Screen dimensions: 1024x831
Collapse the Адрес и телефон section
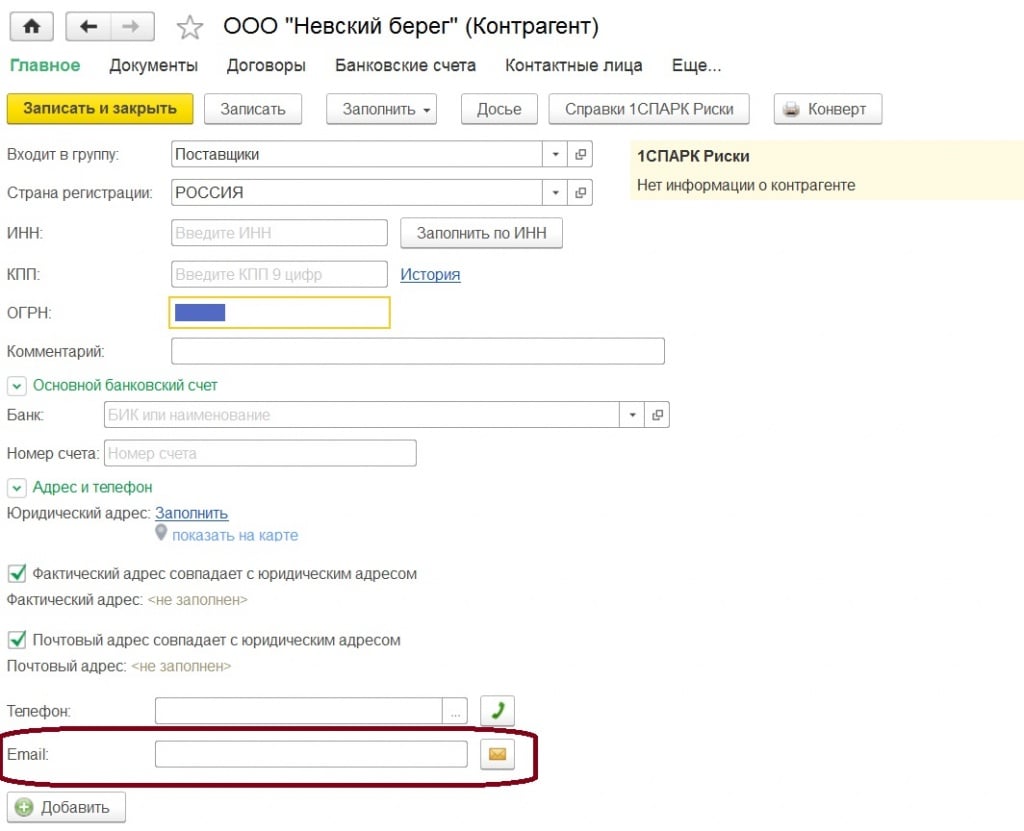(x=17, y=488)
